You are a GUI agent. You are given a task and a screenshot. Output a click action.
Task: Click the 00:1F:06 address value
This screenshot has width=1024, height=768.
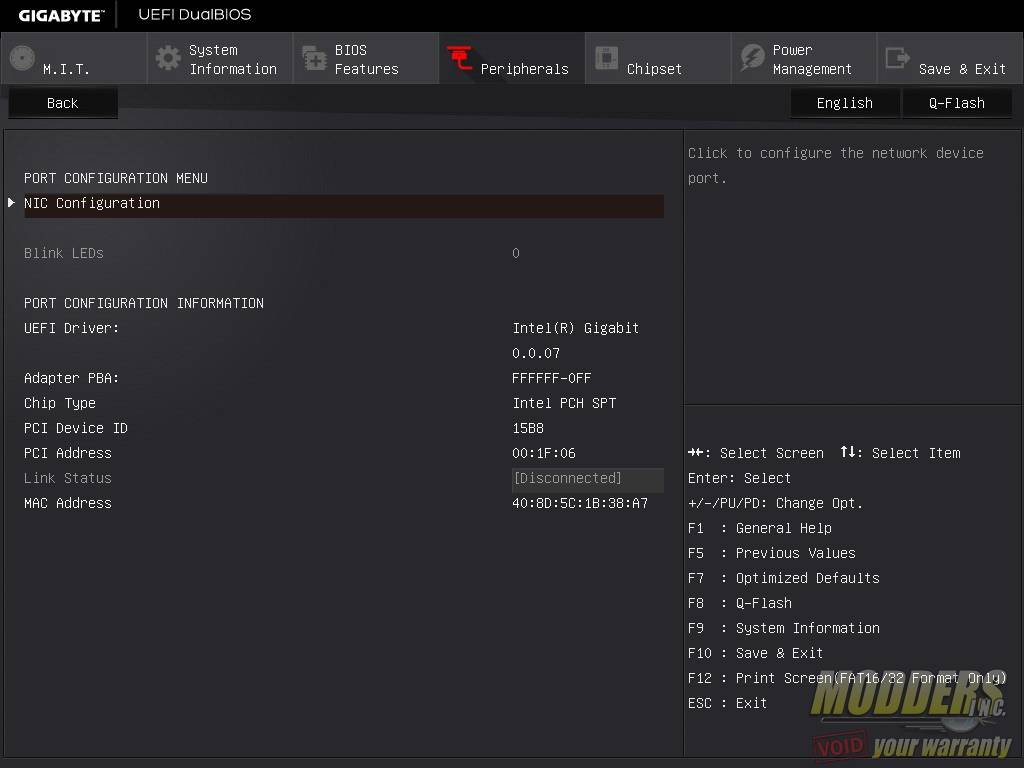pos(544,453)
